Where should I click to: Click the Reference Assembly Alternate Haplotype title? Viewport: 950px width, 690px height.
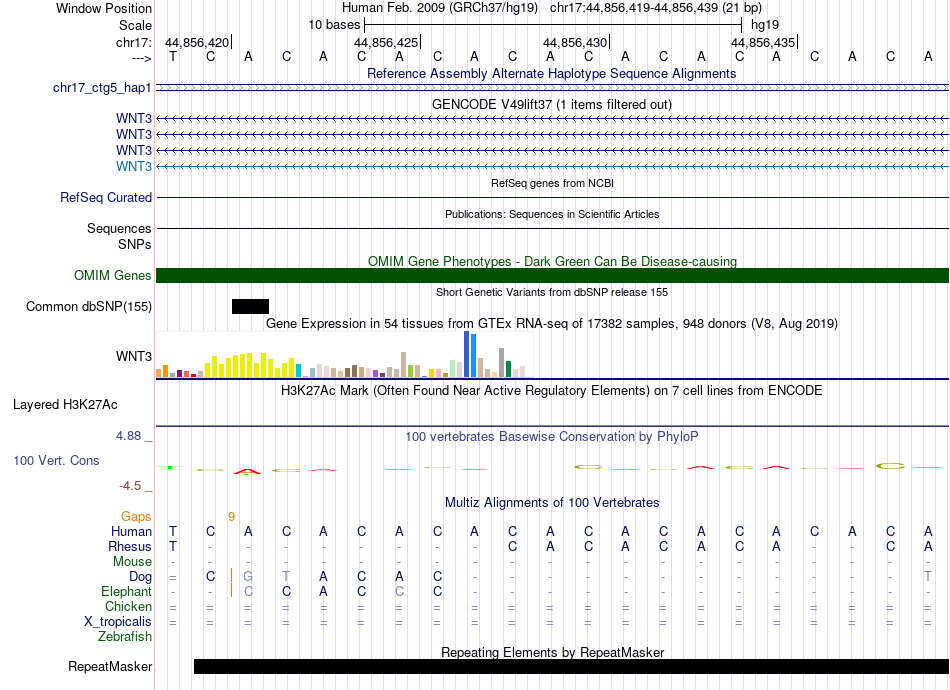tap(552, 73)
